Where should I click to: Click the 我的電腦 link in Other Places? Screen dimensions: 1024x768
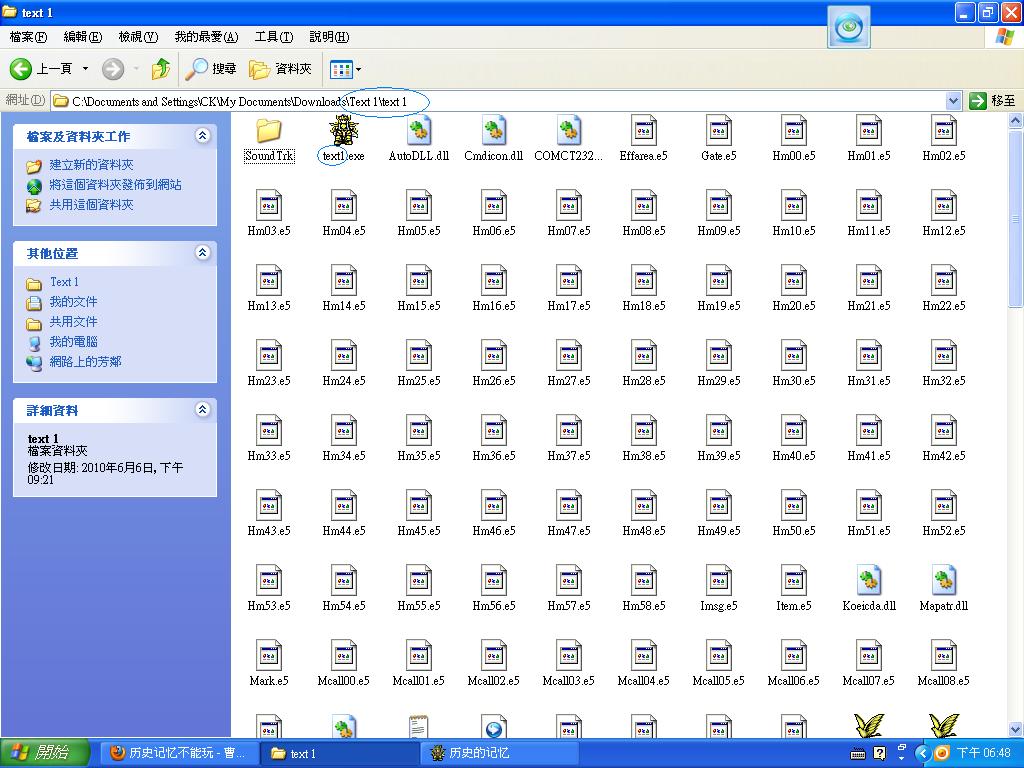pyautogui.click(x=73, y=342)
